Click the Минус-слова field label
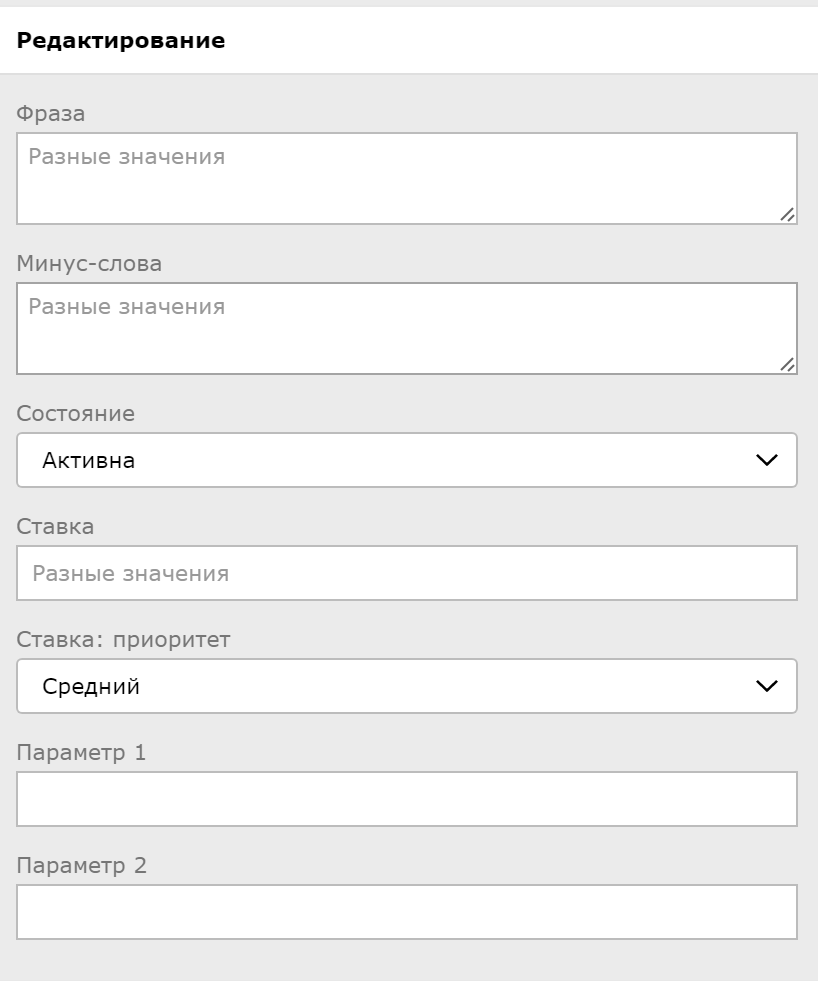This screenshot has width=818, height=981. pyautogui.click(x=89, y=264)
